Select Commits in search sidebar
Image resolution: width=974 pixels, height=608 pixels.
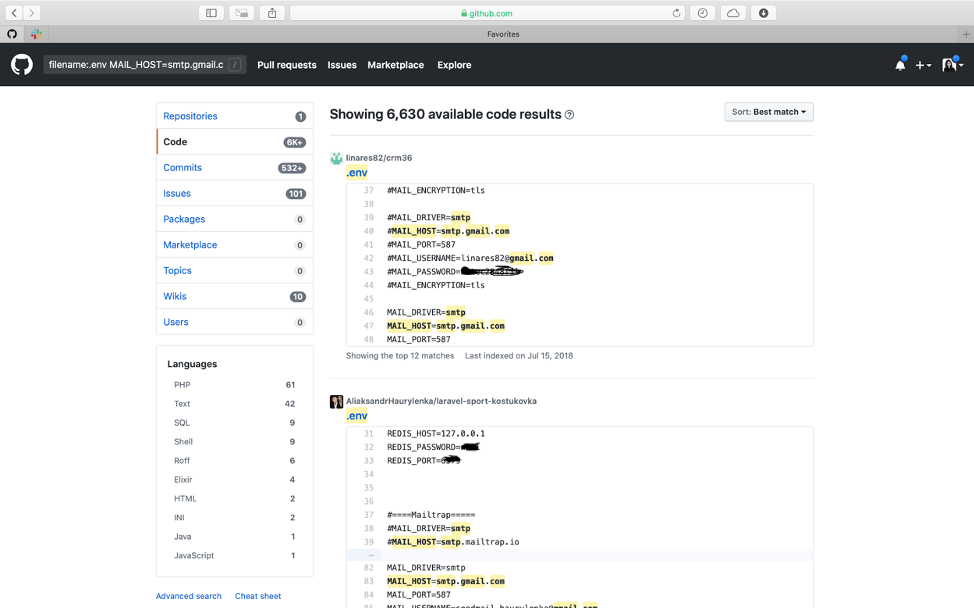point(183,168)
